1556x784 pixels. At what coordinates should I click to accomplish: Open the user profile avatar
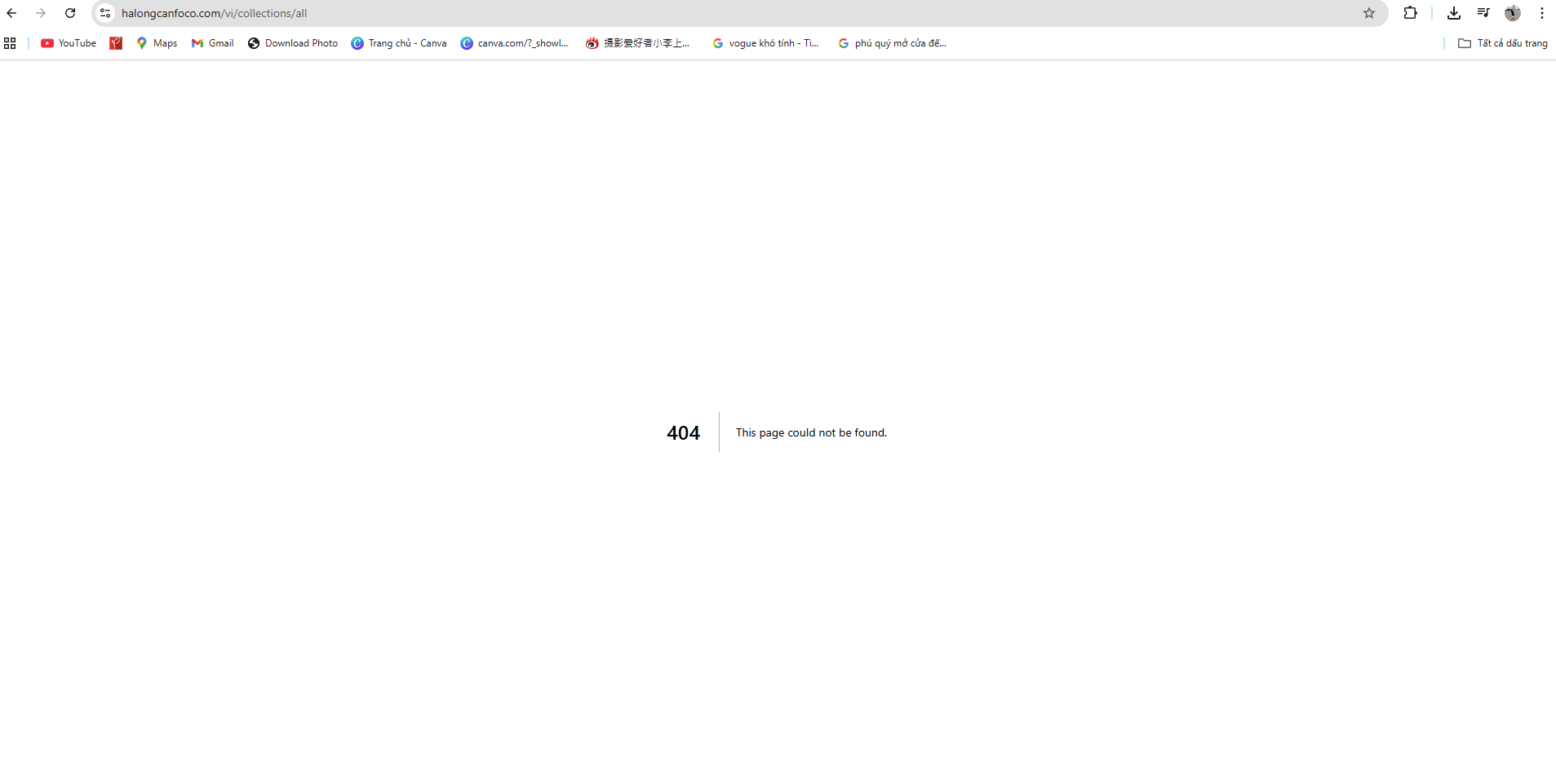1512,13
